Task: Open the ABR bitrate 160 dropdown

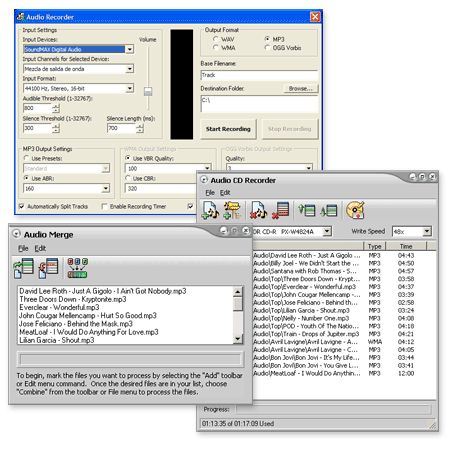Action: coord(105,188)
